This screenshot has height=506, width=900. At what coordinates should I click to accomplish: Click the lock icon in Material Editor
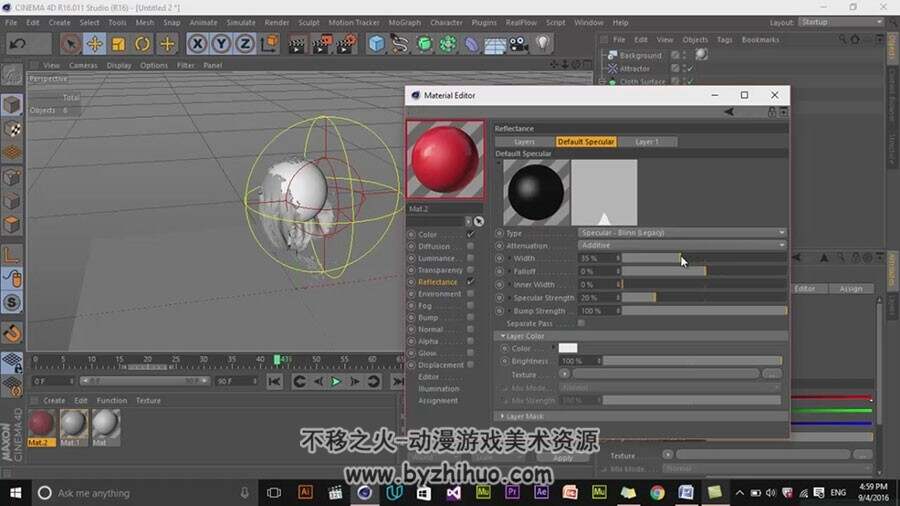[x=772, y=112]
